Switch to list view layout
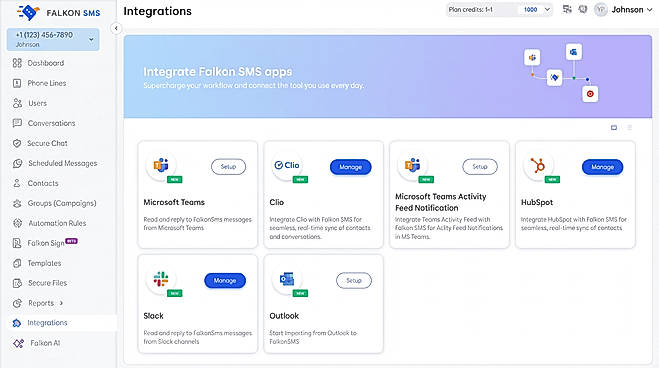659x368 pixels. pos(630,128)
